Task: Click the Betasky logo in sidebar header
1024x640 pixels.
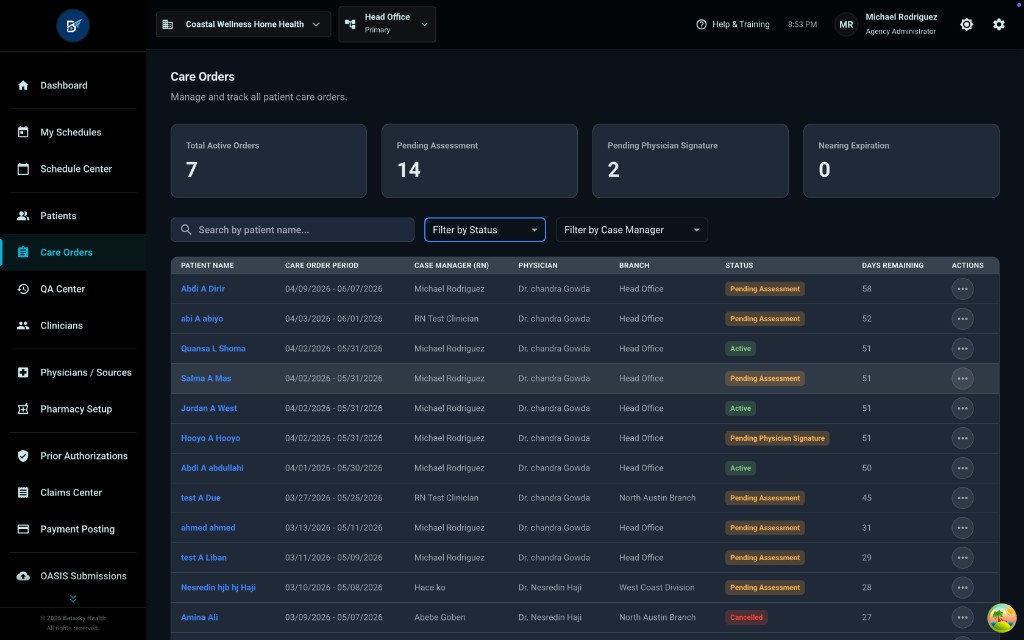Action: pos(72,25)
